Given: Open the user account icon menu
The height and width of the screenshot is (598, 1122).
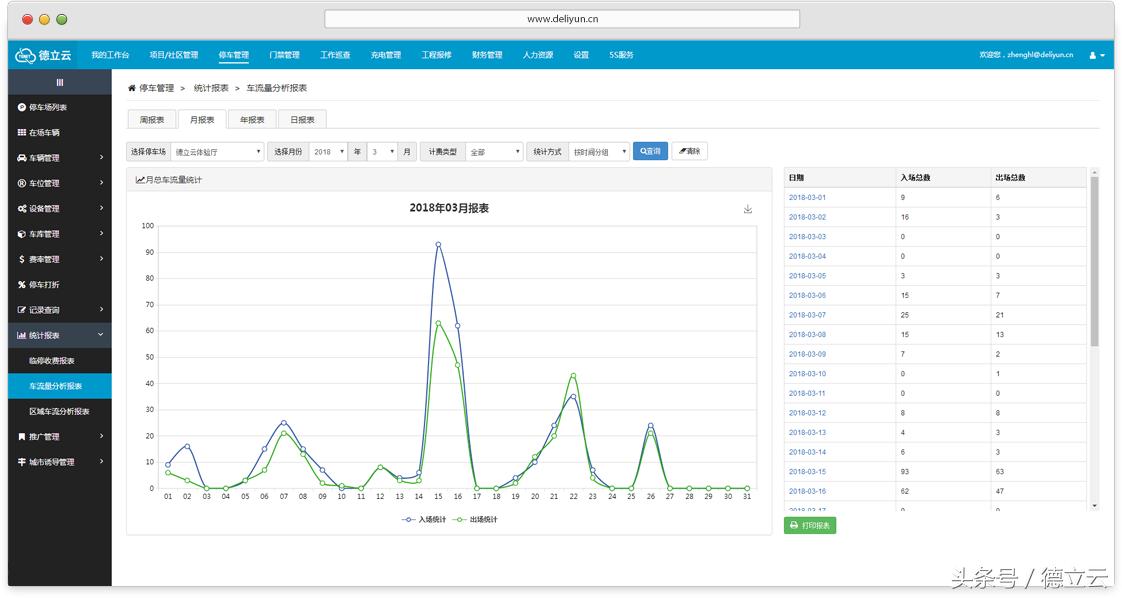Looking at the screenshot, I should (1096, 56).
